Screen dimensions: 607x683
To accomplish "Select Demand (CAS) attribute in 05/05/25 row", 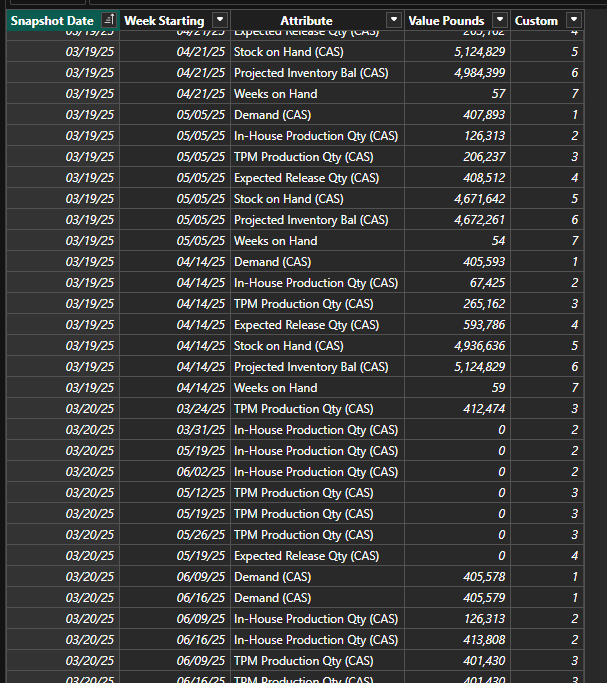I will (273, 115).
